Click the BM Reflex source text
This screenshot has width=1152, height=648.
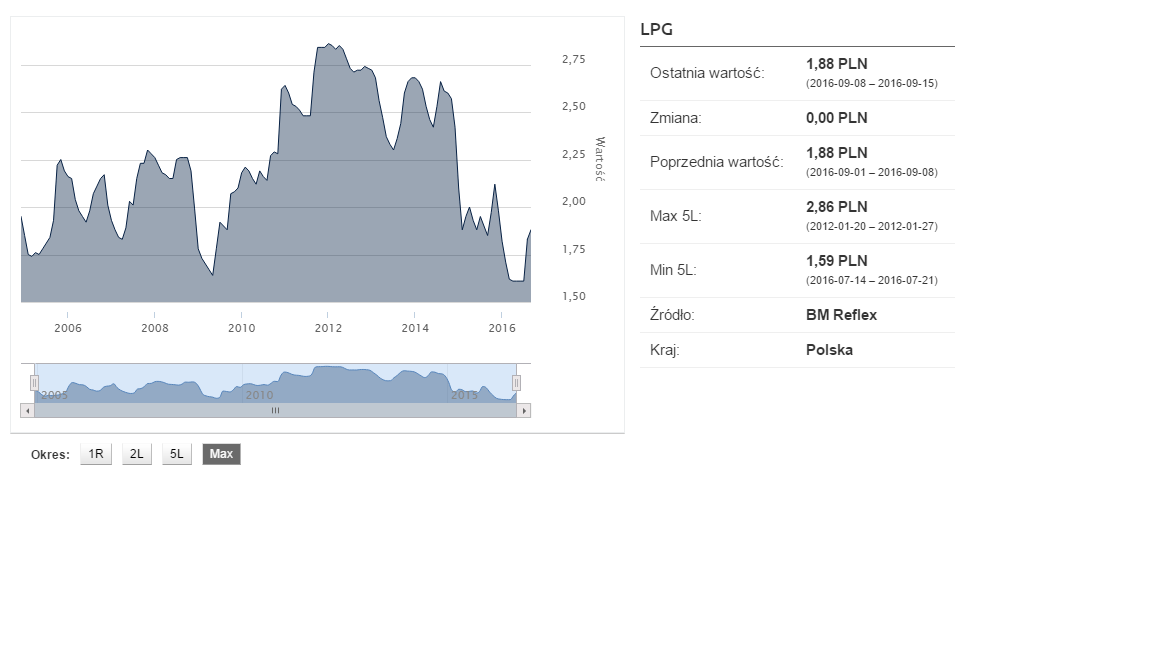click(x=841, y=315)
